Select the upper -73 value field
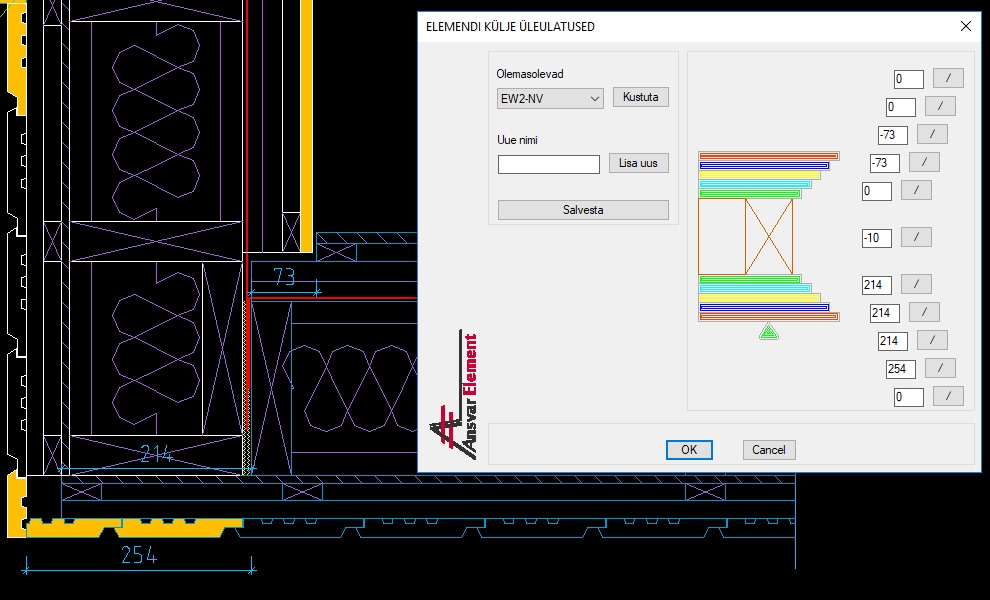Viewport: 990px width, 600px height. (x=893, y=135)
